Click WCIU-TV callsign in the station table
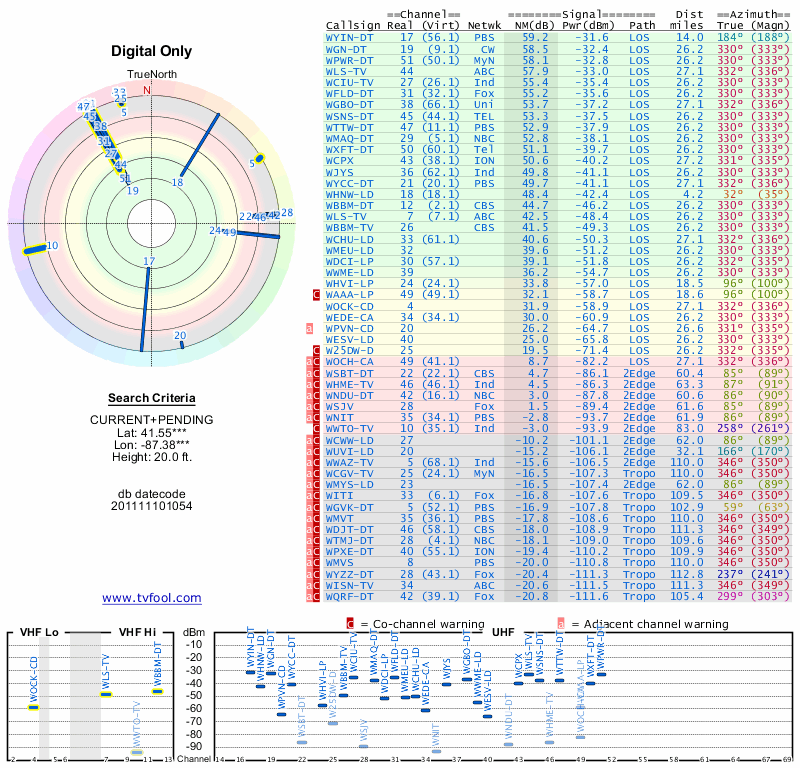The image size is (800, 768). click(x=349, y=83)
